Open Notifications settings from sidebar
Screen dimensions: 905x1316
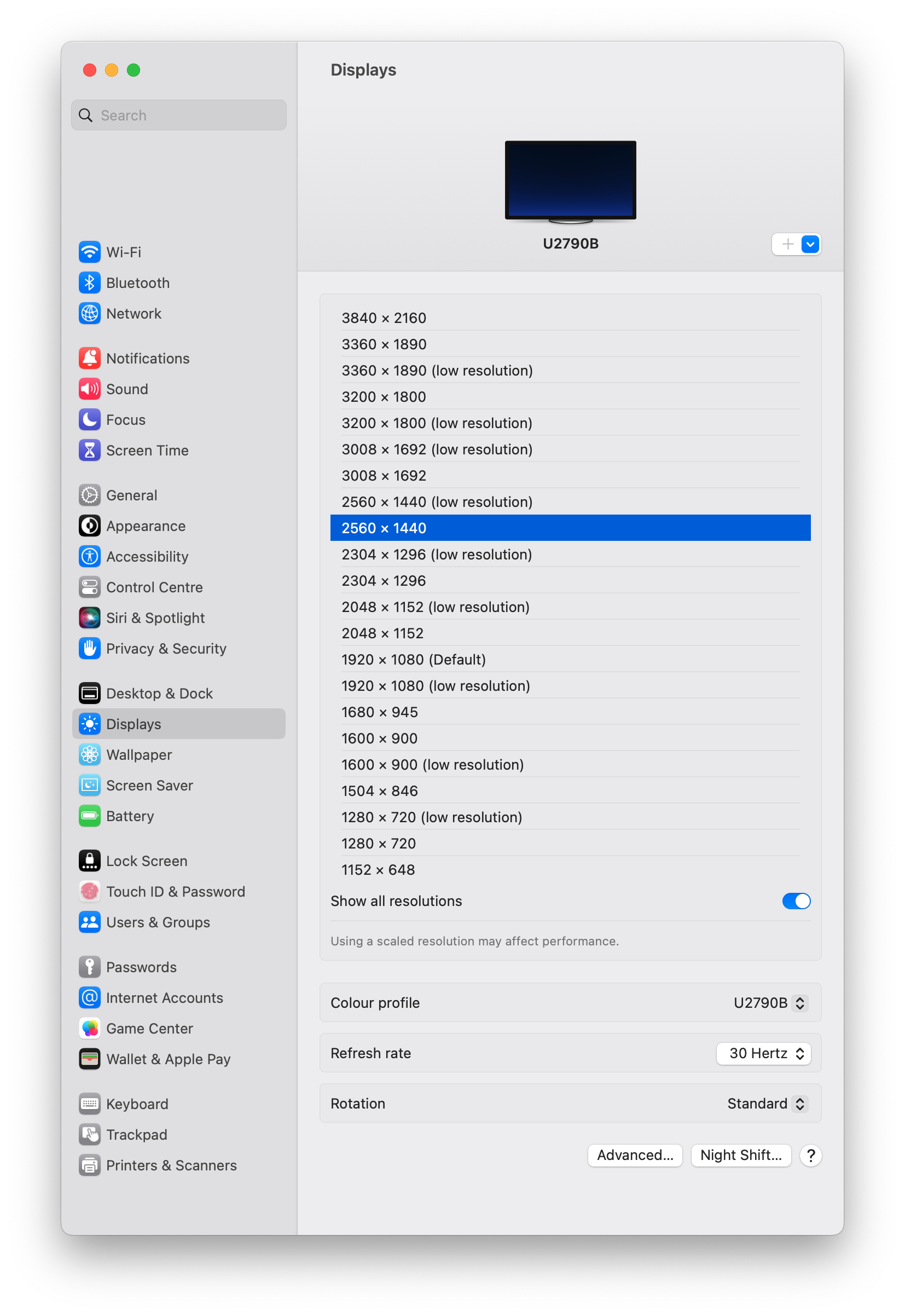(148, 358)
